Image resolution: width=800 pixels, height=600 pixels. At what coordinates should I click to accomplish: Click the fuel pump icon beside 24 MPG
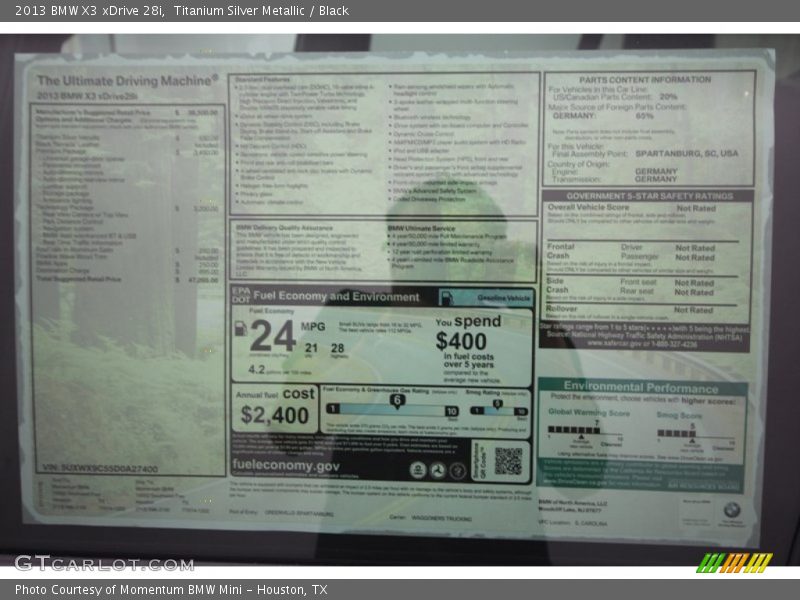tap(241, 328)
